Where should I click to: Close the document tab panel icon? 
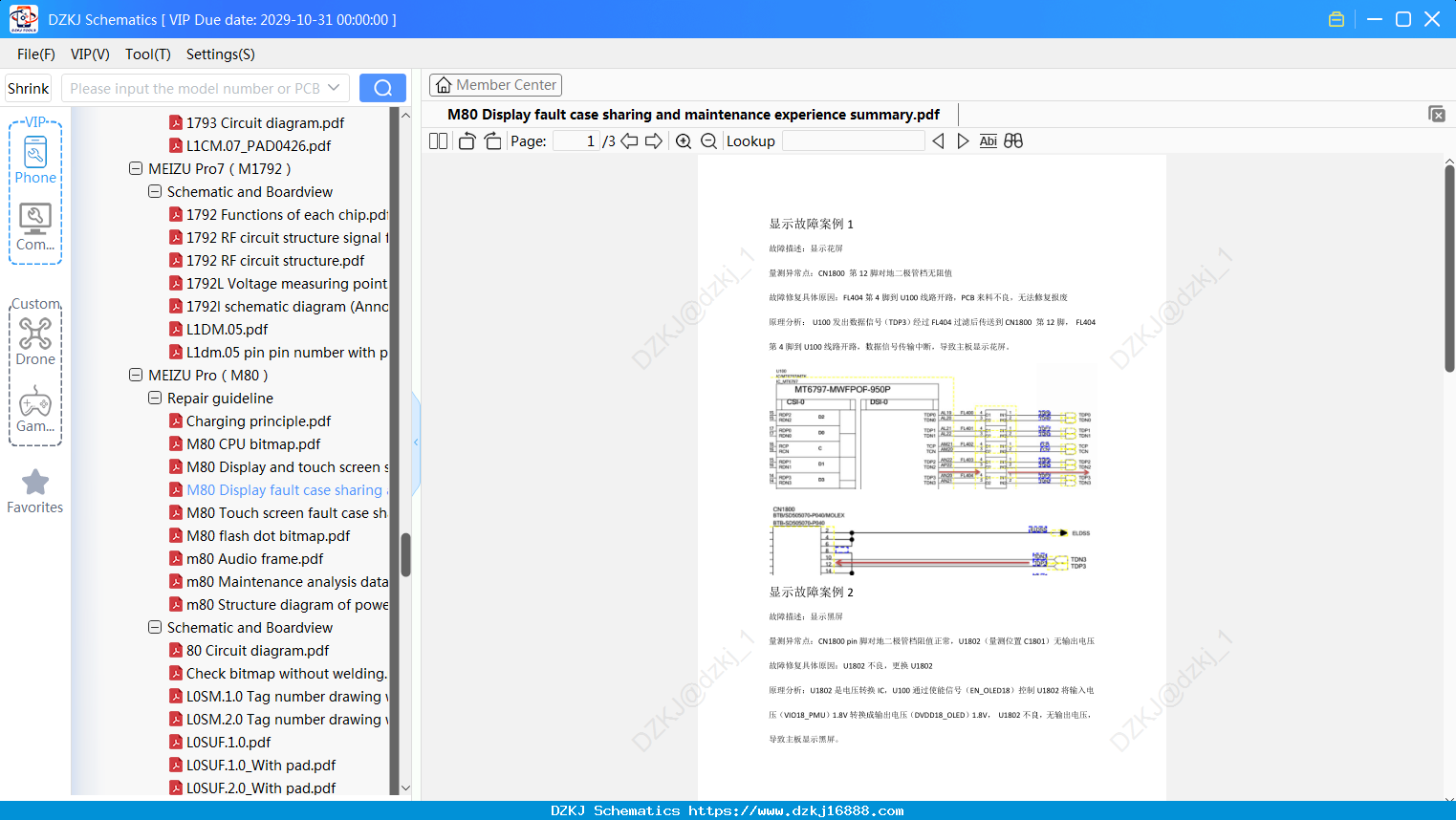1437,114
